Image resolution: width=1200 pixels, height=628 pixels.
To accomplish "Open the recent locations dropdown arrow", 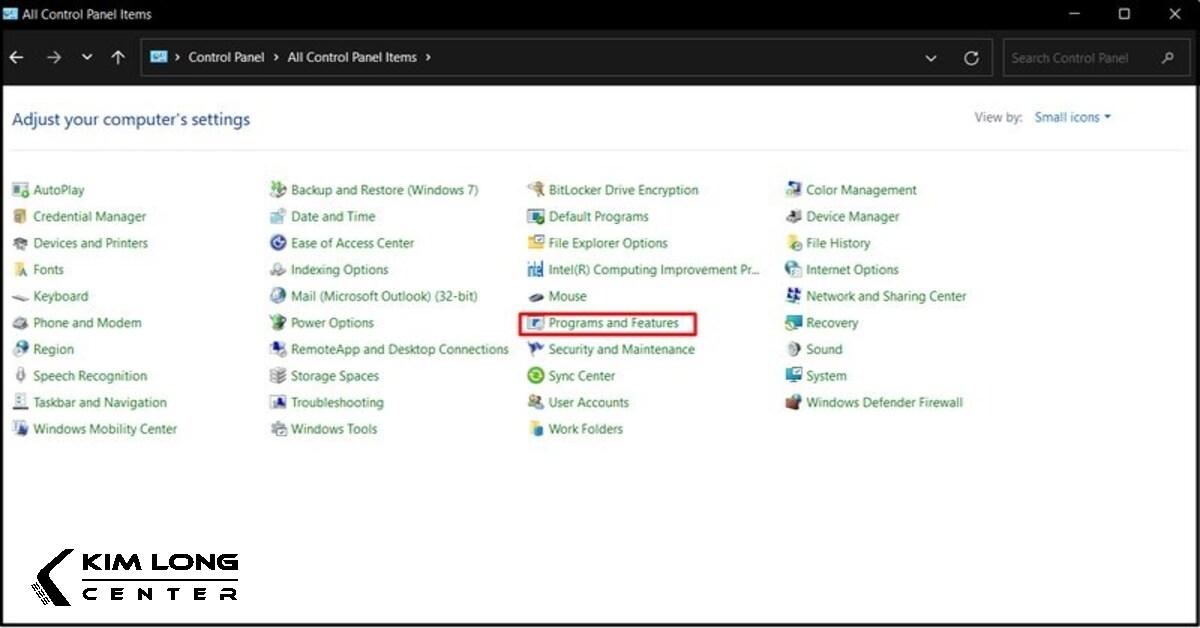I will 87,58.
